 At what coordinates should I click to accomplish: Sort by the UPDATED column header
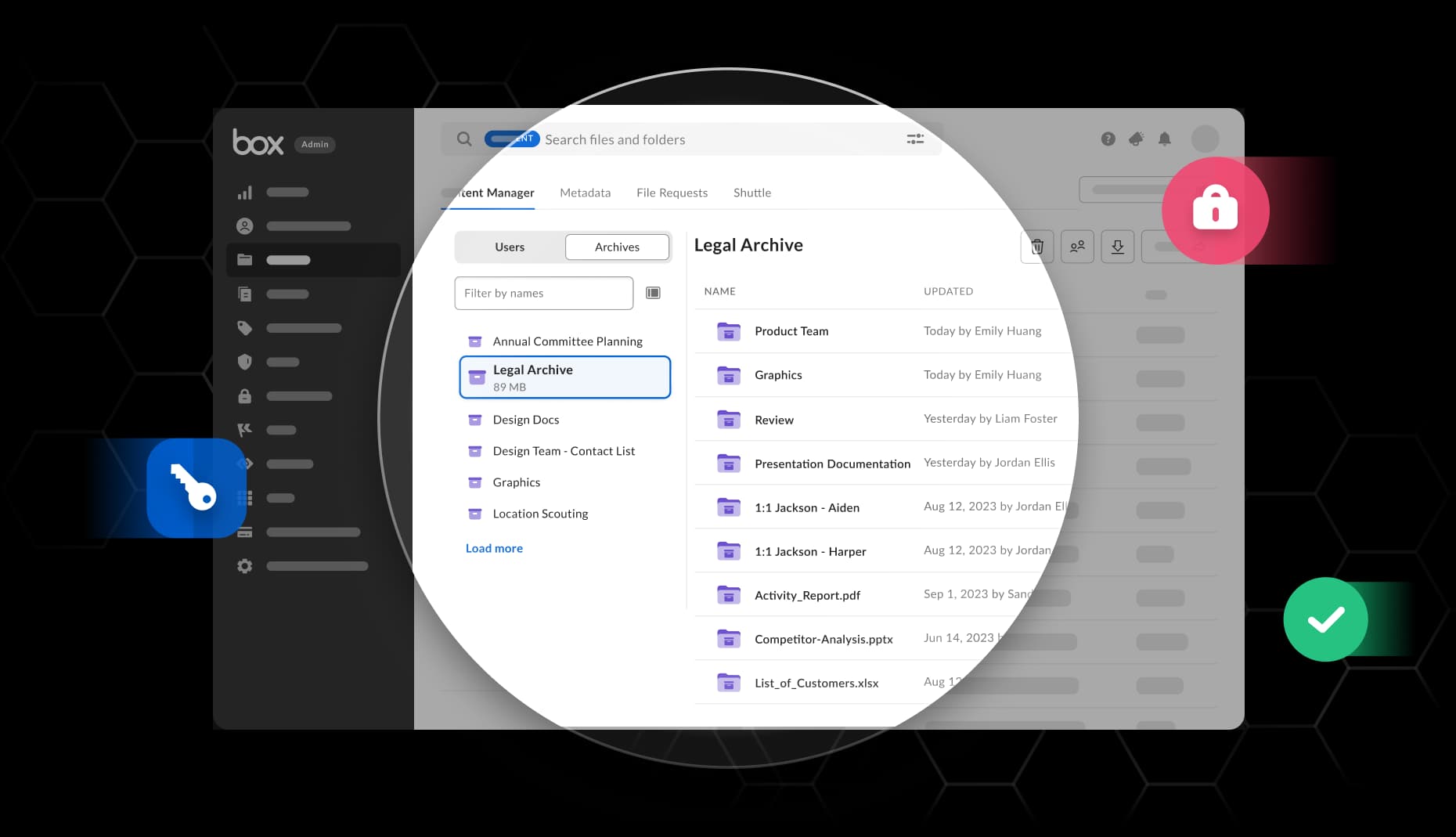(948, 291)
